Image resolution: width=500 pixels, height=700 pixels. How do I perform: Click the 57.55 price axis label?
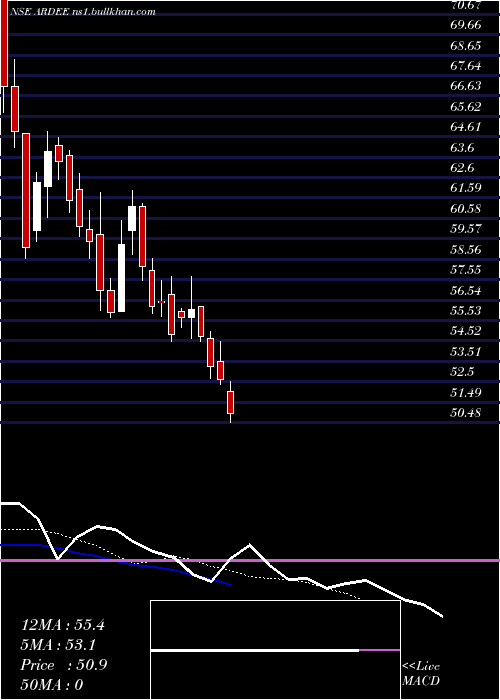coord(466,270)
